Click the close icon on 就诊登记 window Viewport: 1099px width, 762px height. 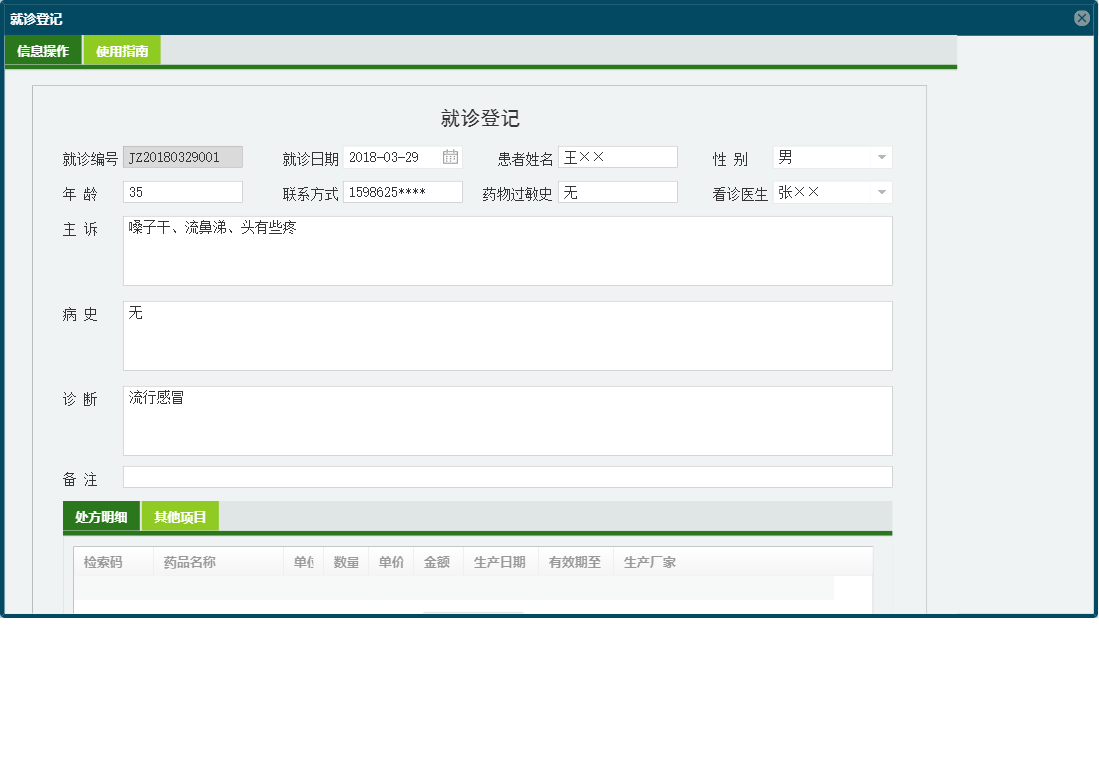1081,17
